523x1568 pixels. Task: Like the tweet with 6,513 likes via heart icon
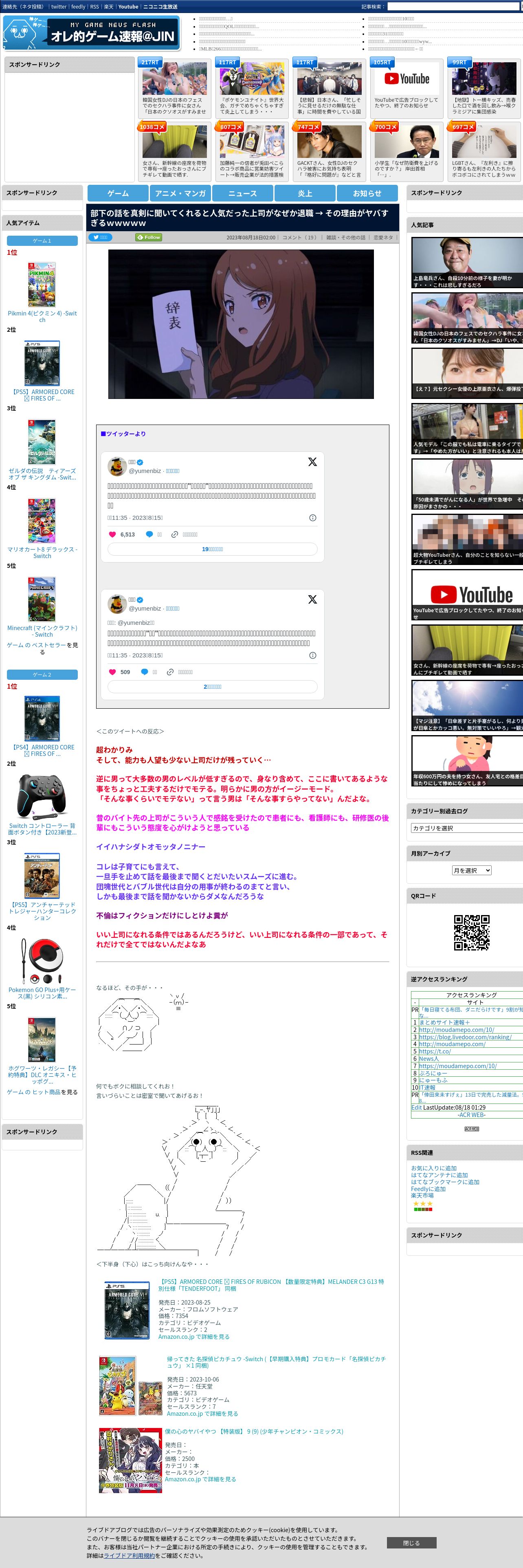click(112, 534)
